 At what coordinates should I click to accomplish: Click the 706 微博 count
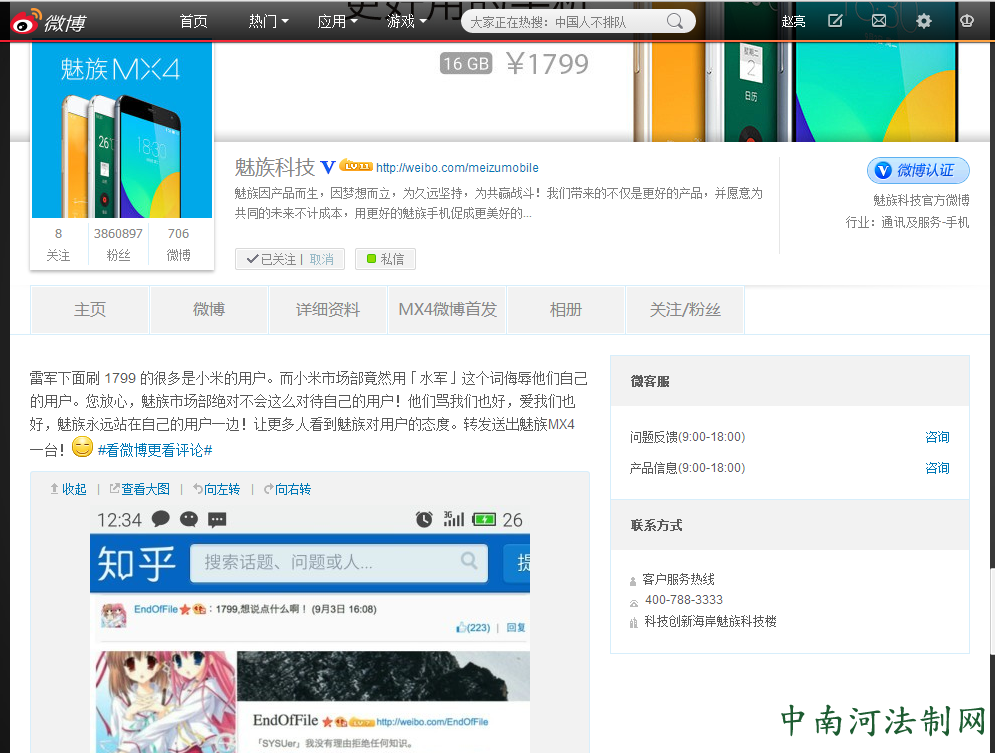click(178, 244)
